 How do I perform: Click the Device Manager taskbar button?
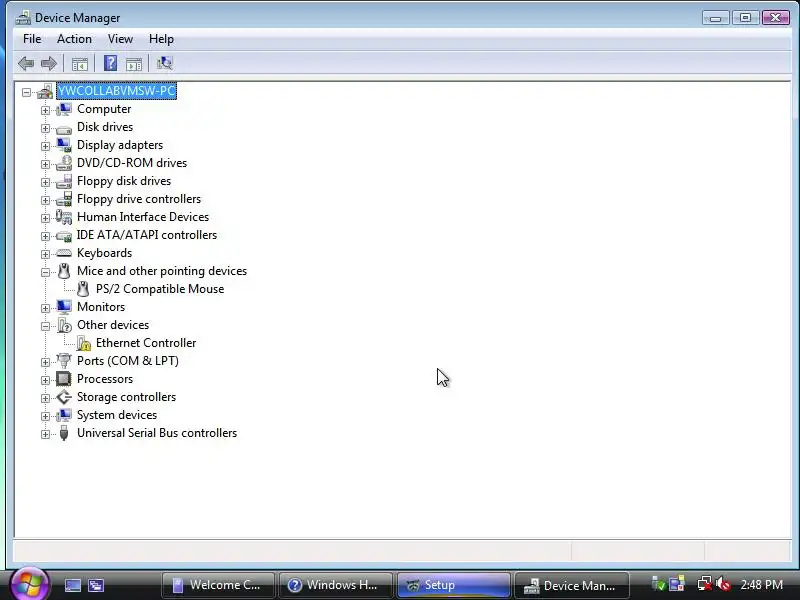(x=571, y=585)
